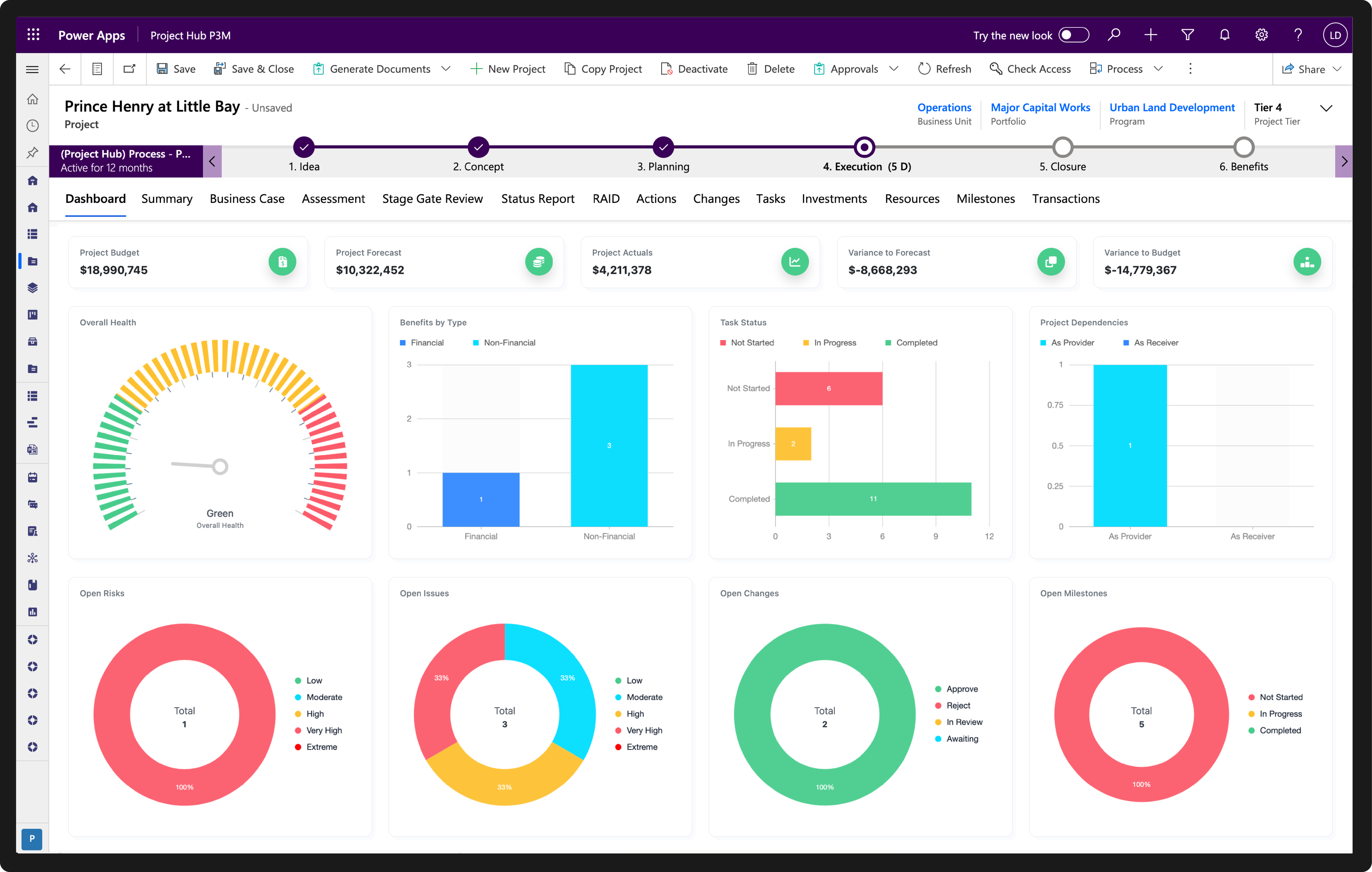Open the notifications bell icon
Screen dimensions: 1372x872
coord(1224,35)
